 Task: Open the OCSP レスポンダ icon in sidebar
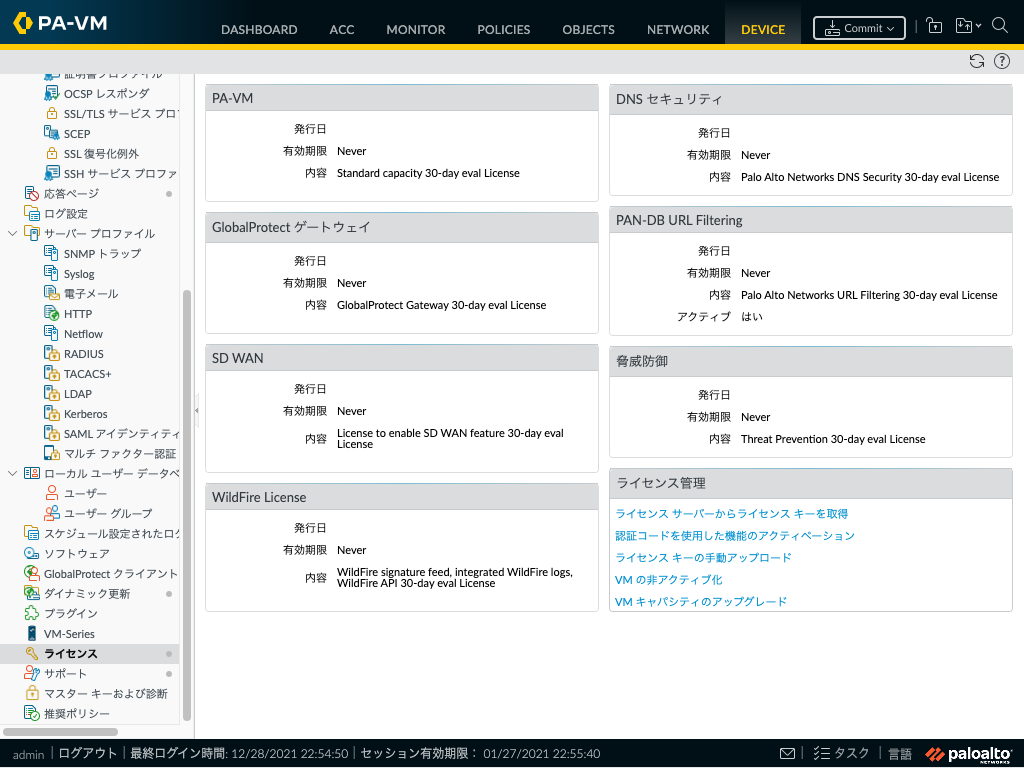[52, 93]
